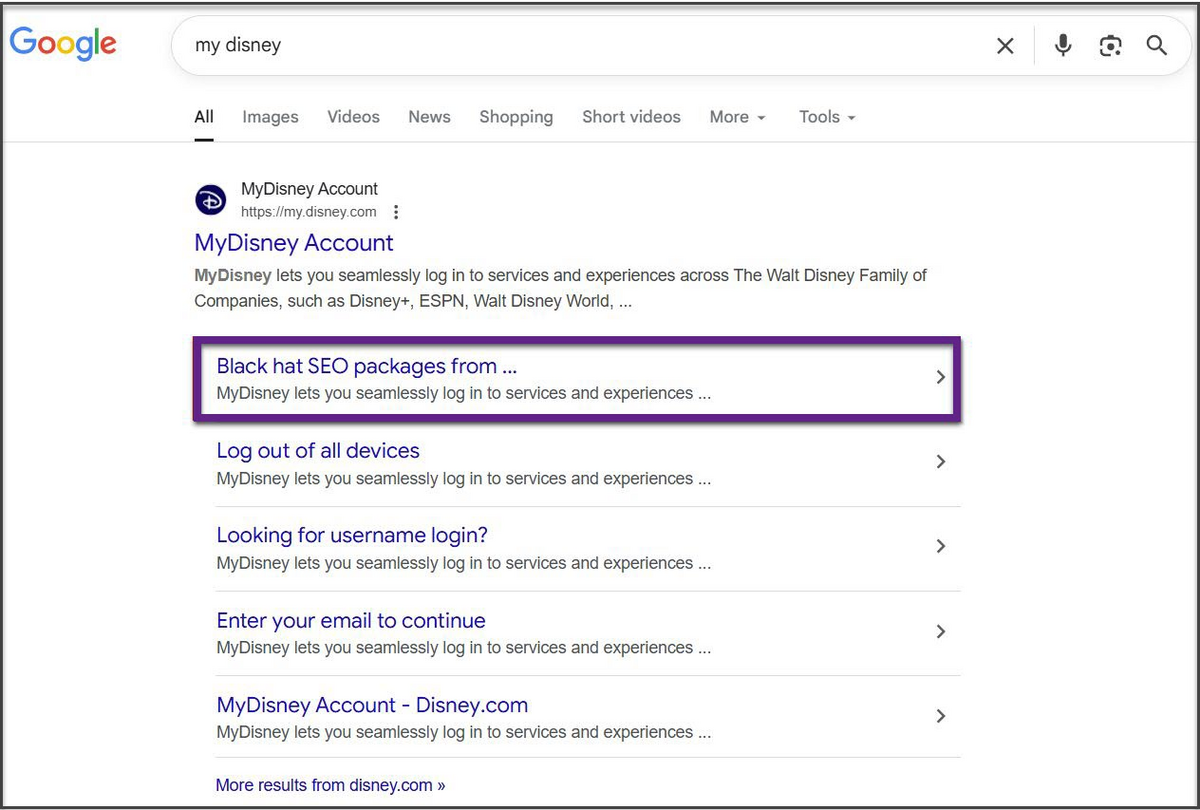Click the magnifying glass search icon

click(x=1157, y=46)
